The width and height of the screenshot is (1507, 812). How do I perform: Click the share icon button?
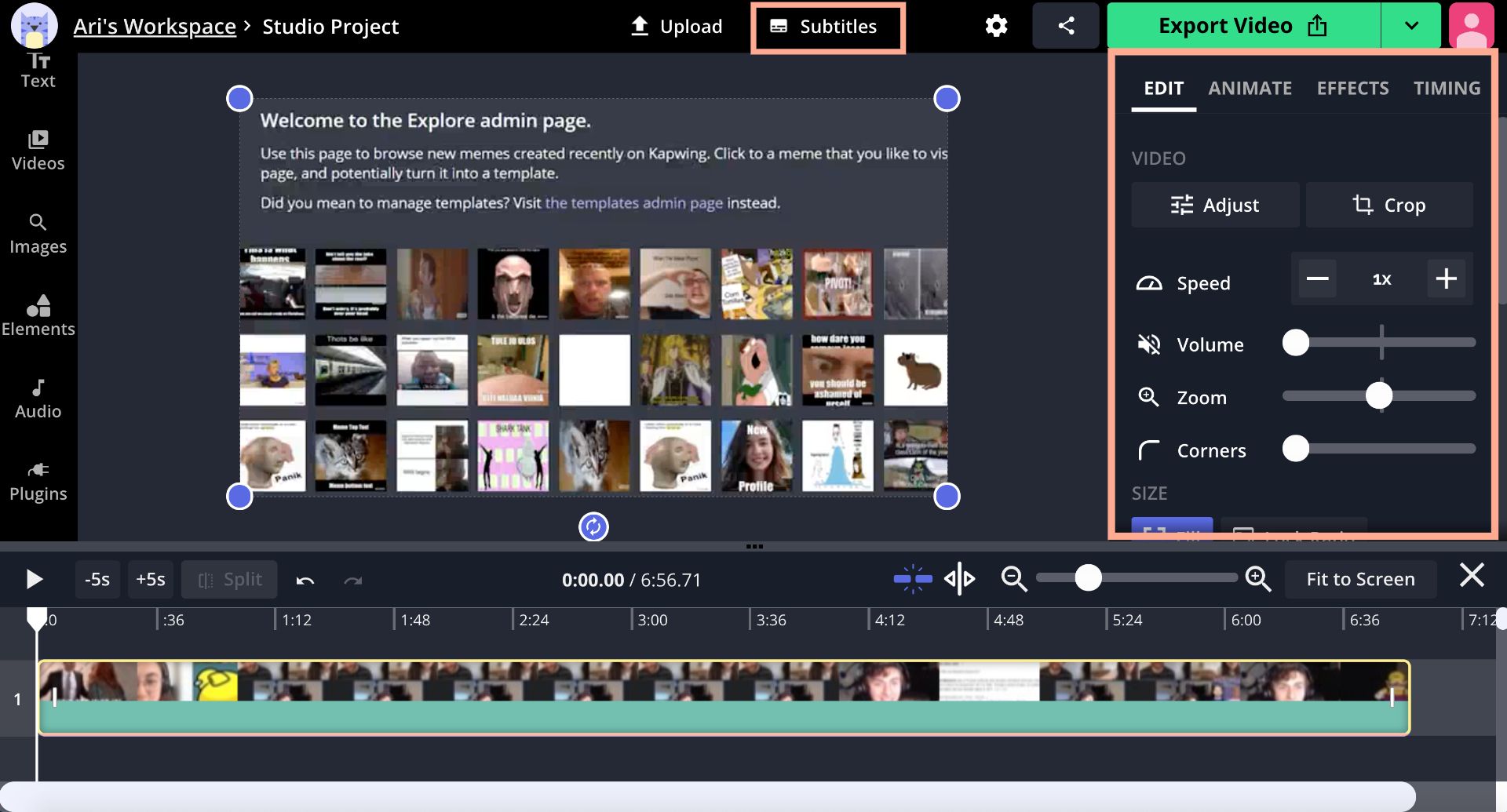tap(1065, 26)
